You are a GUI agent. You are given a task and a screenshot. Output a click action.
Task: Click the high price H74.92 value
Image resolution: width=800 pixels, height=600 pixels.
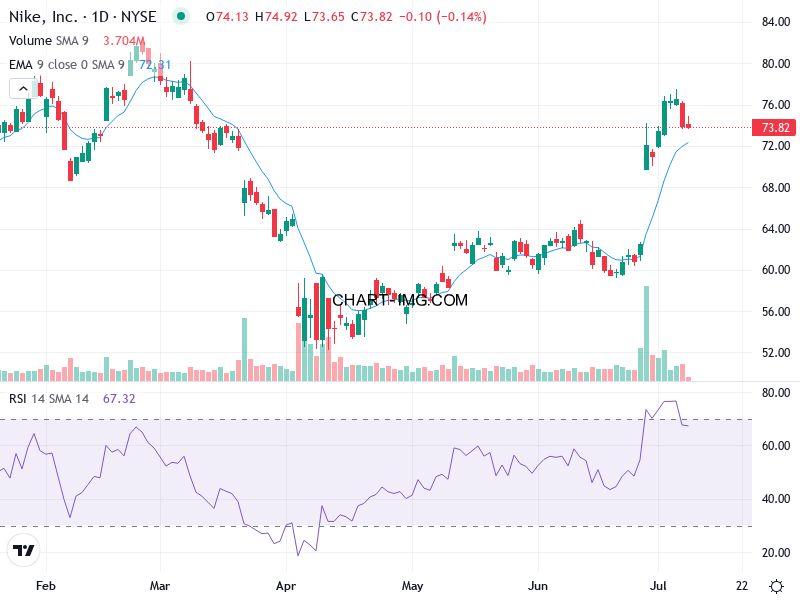[276, 17]
